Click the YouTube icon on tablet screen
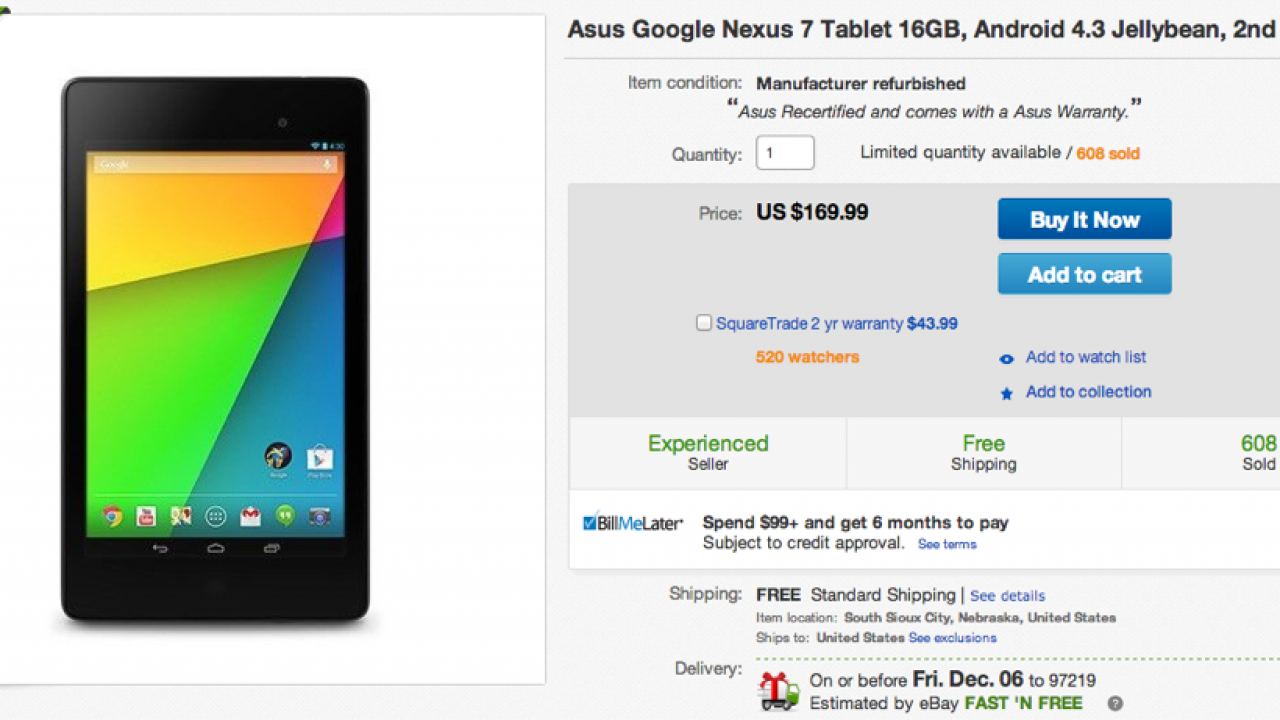Image resolution: width=1280 pixels, height=720 pixels. tap(146, 516)
